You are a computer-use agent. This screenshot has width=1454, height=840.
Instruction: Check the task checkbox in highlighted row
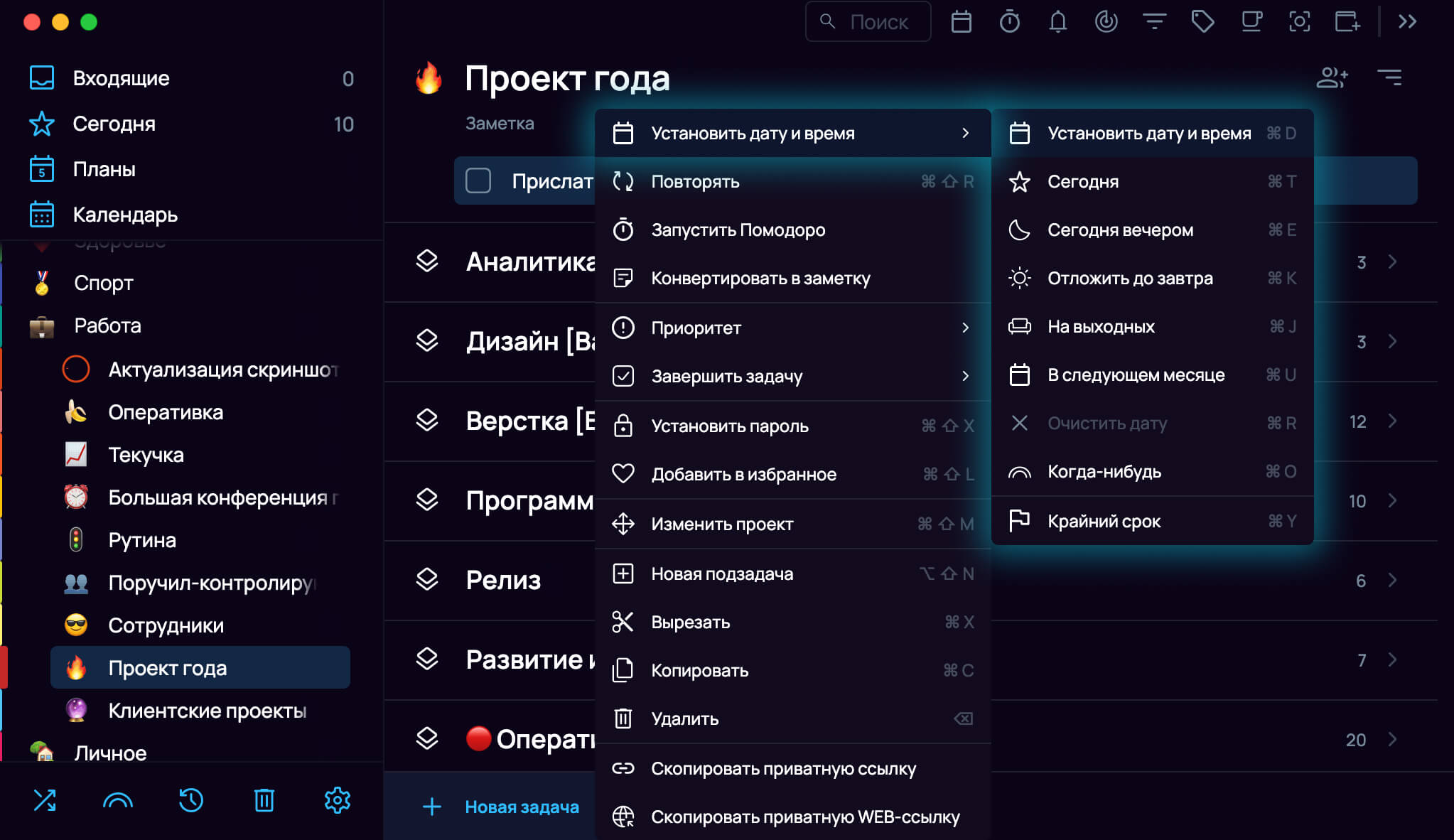(478, 181)
